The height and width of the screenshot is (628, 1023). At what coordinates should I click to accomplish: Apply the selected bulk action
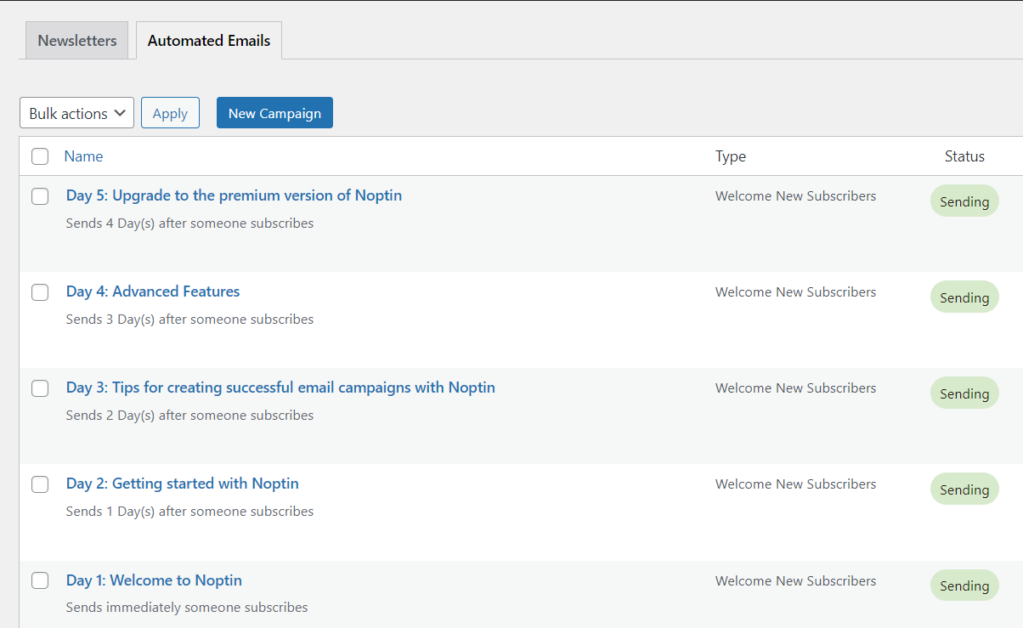170,112
